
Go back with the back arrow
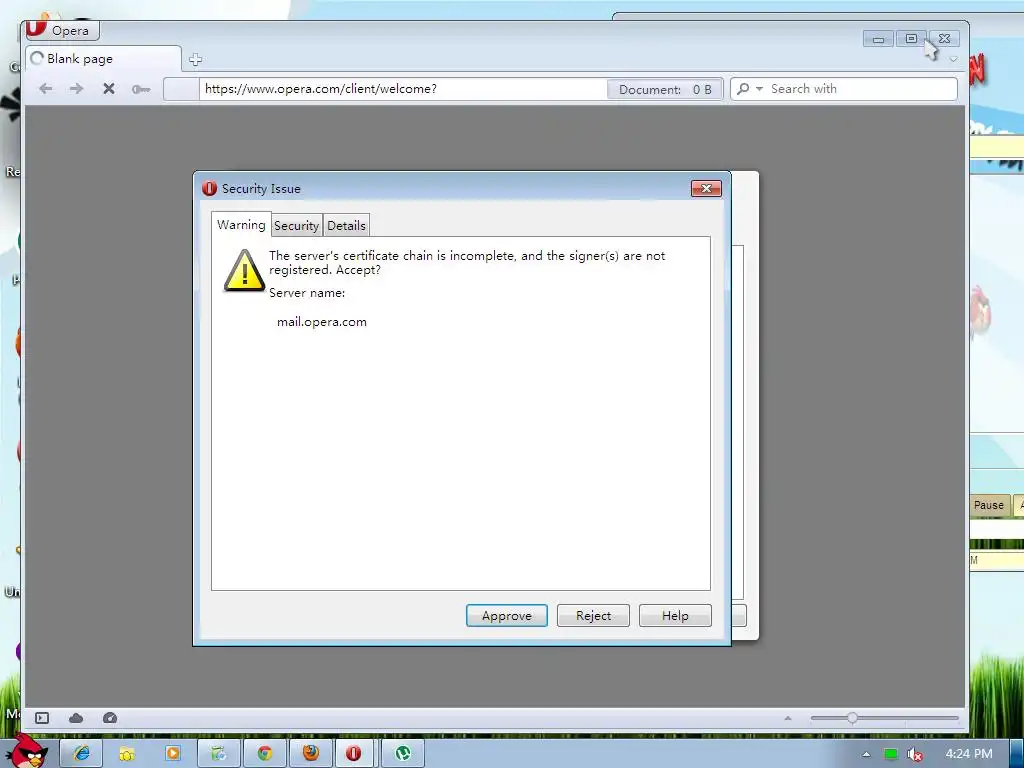pos(45,89)
